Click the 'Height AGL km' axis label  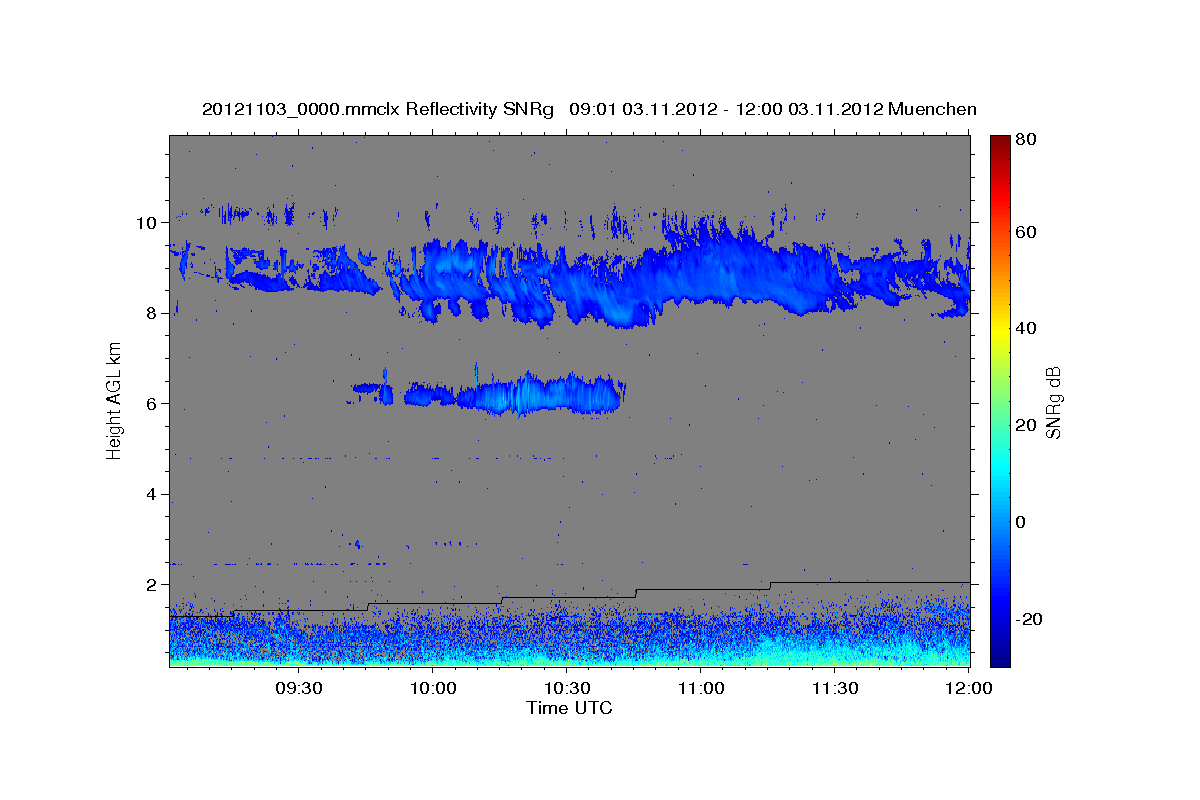115,401
